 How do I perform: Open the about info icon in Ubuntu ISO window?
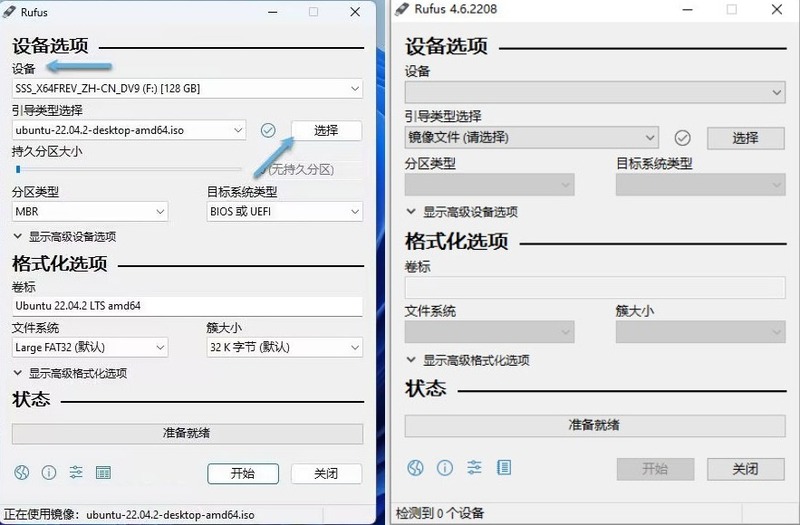[48, 472]
